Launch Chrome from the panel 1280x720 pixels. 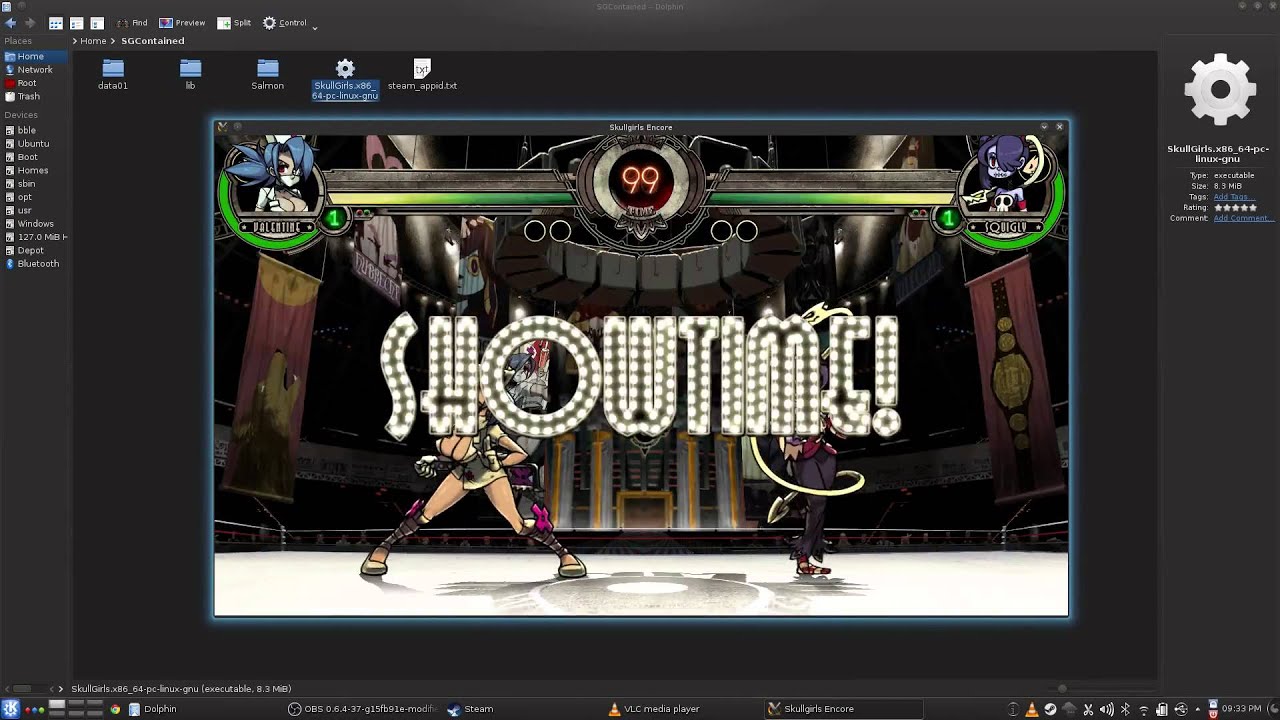pyautogui.click(x=115, y=709)
